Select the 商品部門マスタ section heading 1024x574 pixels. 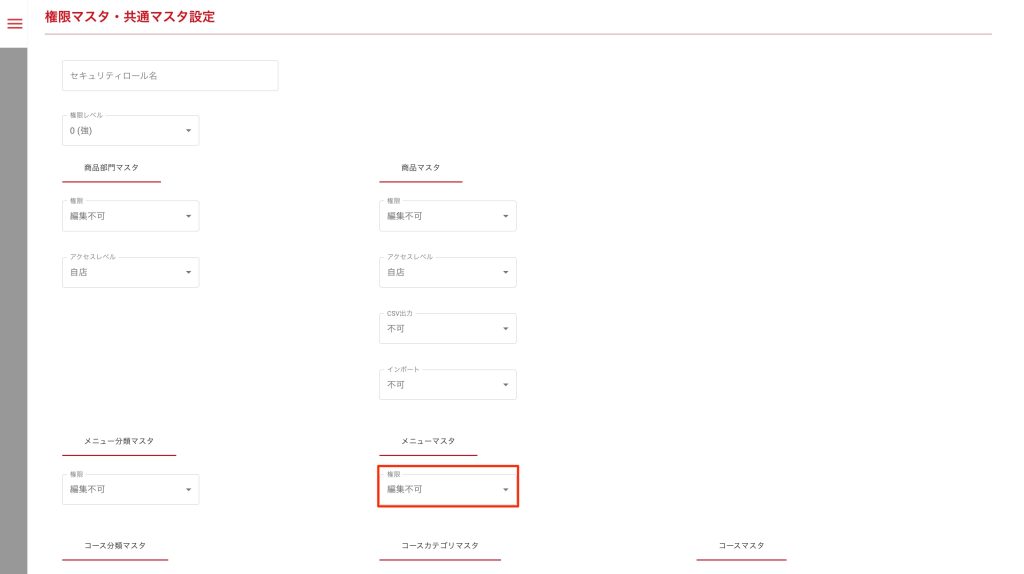point(111,168)
